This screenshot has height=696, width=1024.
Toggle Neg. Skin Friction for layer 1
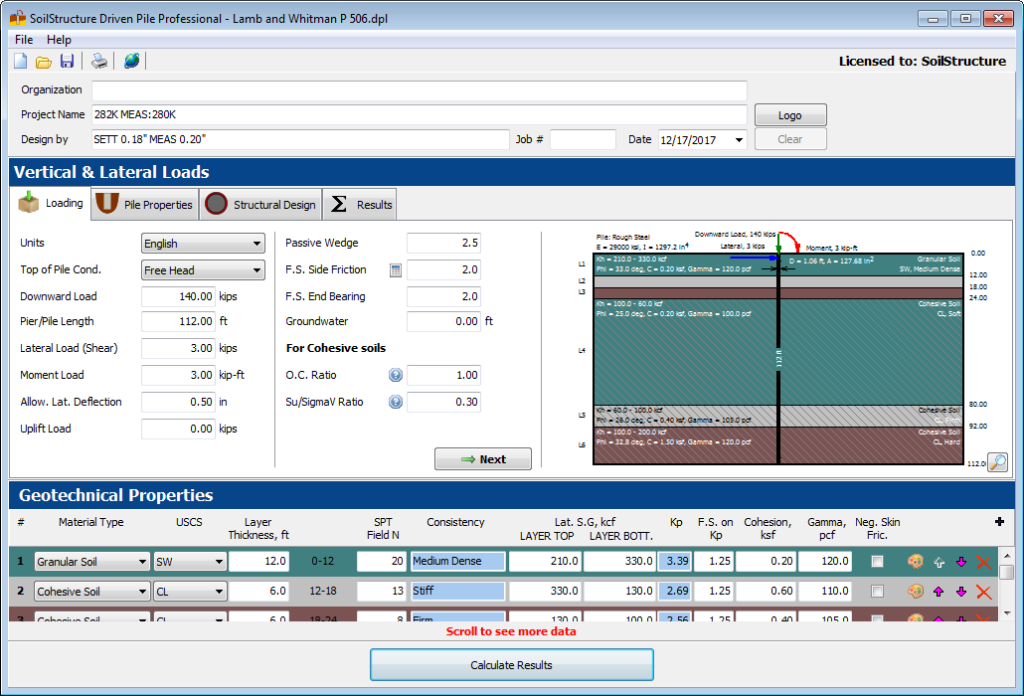pos(877,562)
